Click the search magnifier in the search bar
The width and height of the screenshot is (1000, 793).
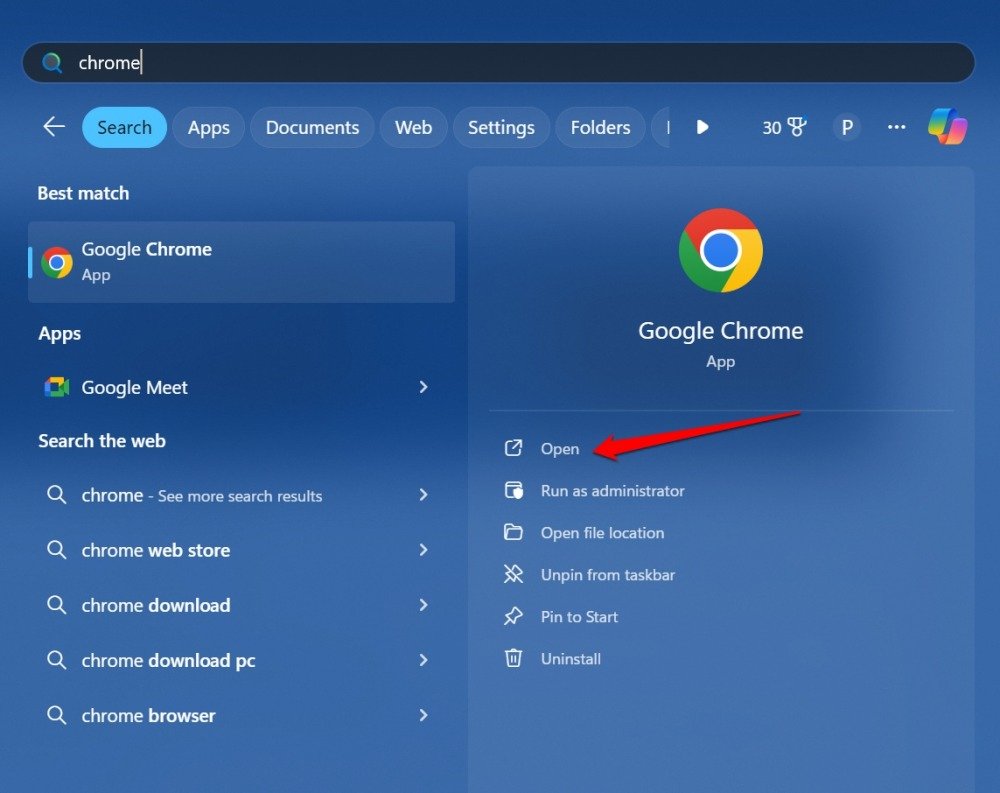[51, 62]
